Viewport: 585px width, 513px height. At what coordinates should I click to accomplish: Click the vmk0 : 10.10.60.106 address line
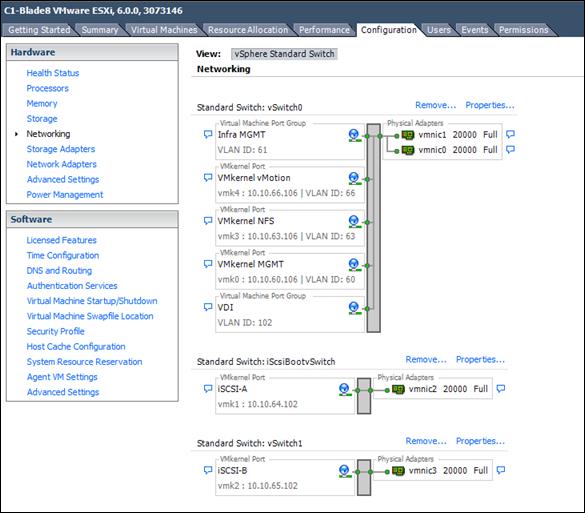tap(287, 279)
